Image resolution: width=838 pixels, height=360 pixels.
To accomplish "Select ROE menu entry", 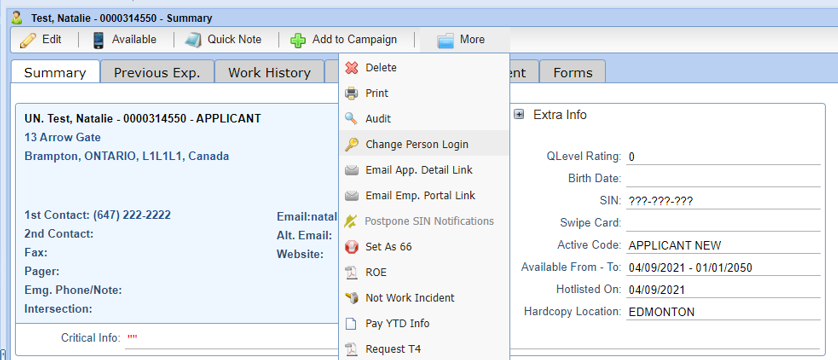I will tap(424, 272).
